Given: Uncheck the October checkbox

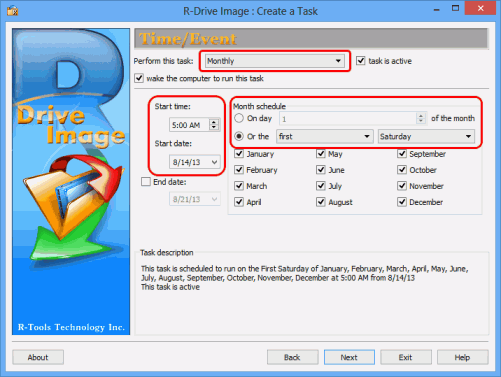Looking at the screenshot, I should (x=402, y=170).
